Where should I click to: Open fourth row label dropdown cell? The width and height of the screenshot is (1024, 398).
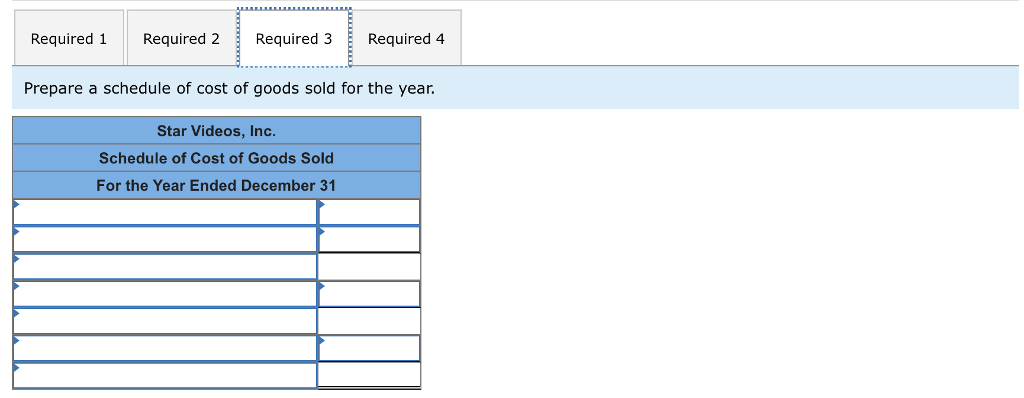click(x=165, y=294)
